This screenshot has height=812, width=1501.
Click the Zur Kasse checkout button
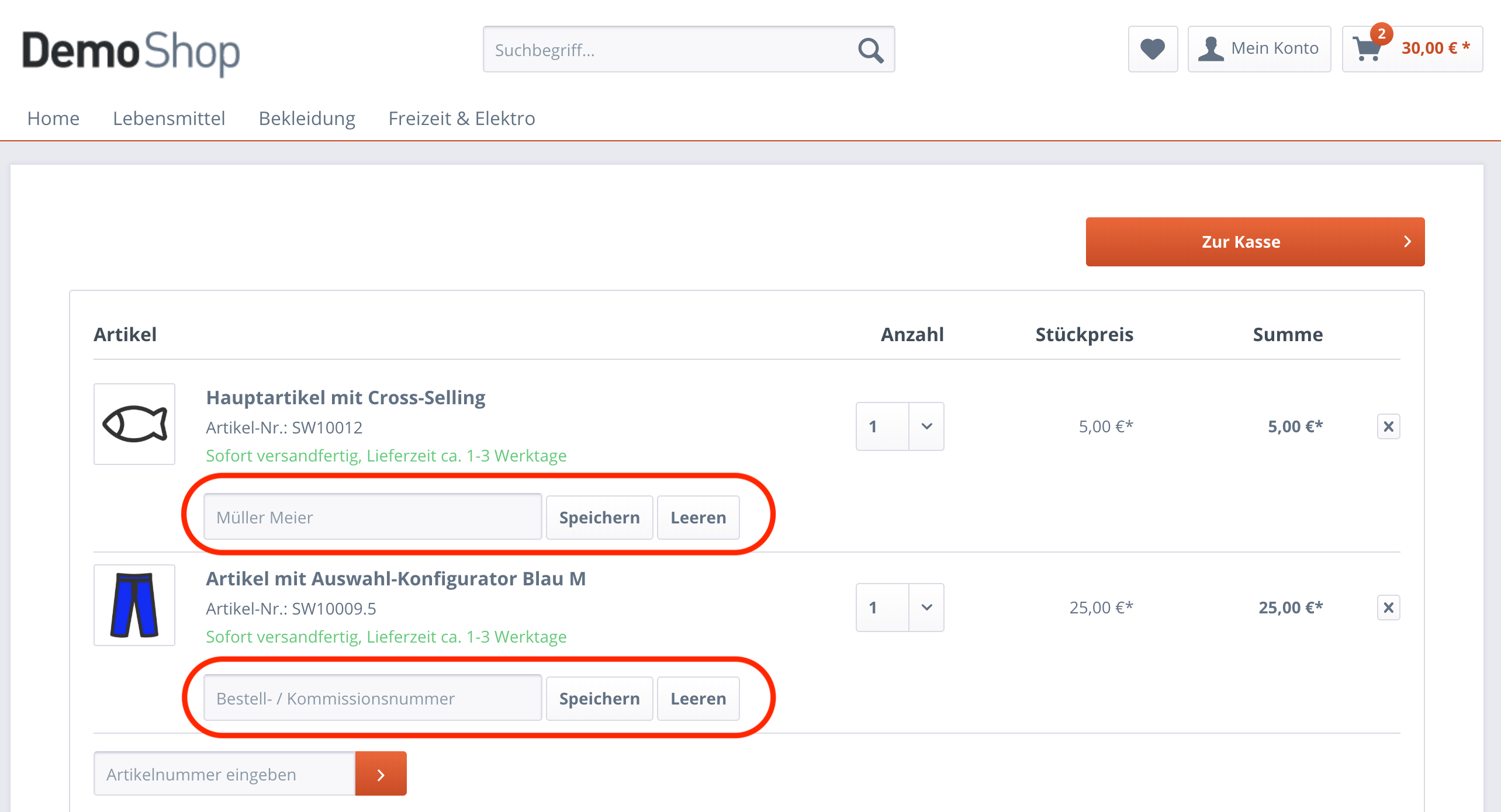(x=1255, y=242)
